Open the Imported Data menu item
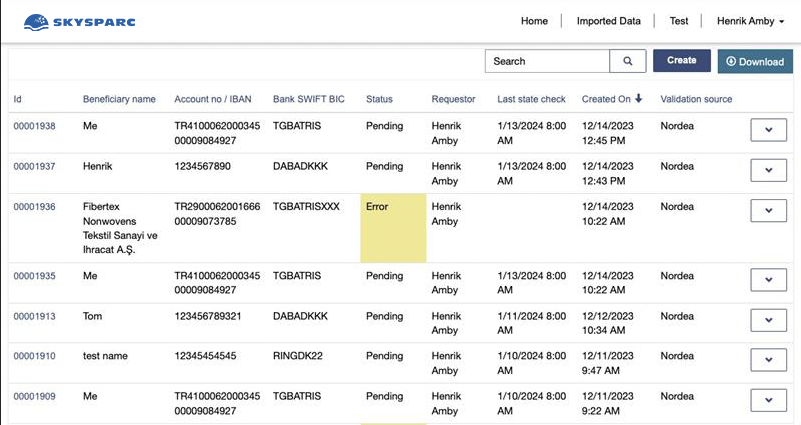The image size is (801, 425). point(608,21)
